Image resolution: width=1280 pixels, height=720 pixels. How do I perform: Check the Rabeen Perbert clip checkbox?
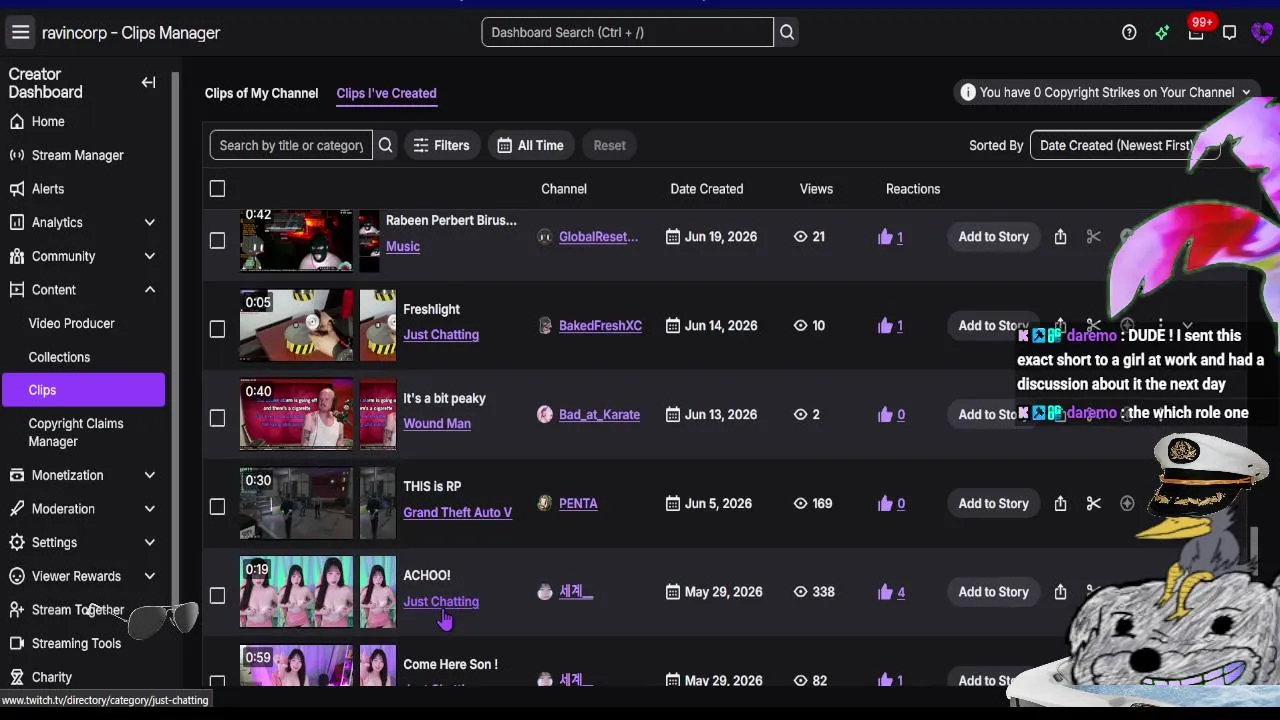pos(217,241)
